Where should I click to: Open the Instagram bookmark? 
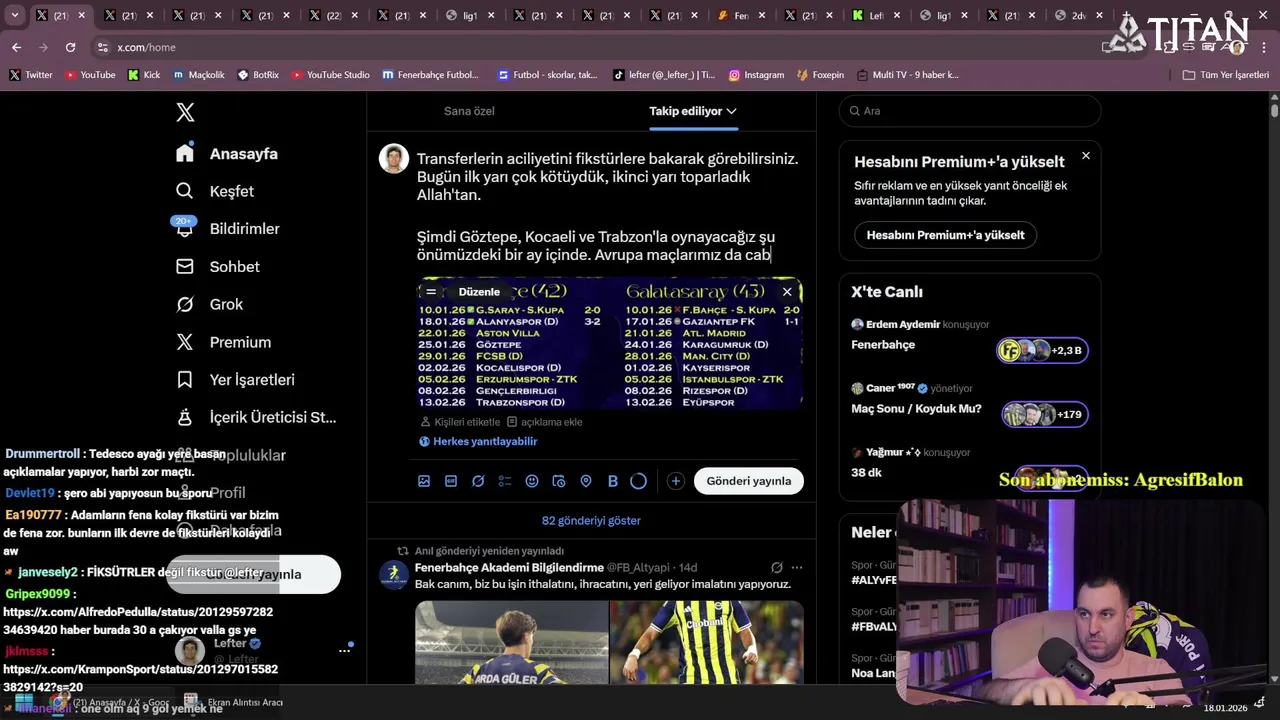[x=756, y=75]
